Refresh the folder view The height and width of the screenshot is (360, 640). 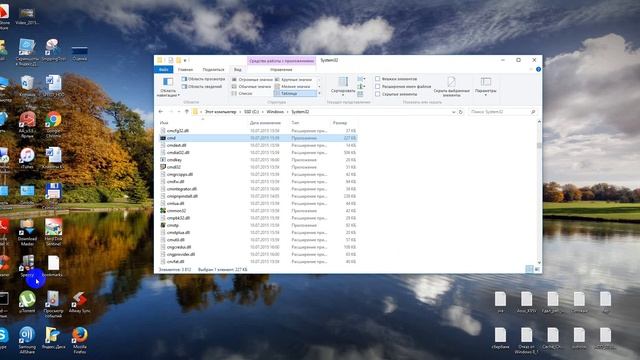click(x=461, y=111)
